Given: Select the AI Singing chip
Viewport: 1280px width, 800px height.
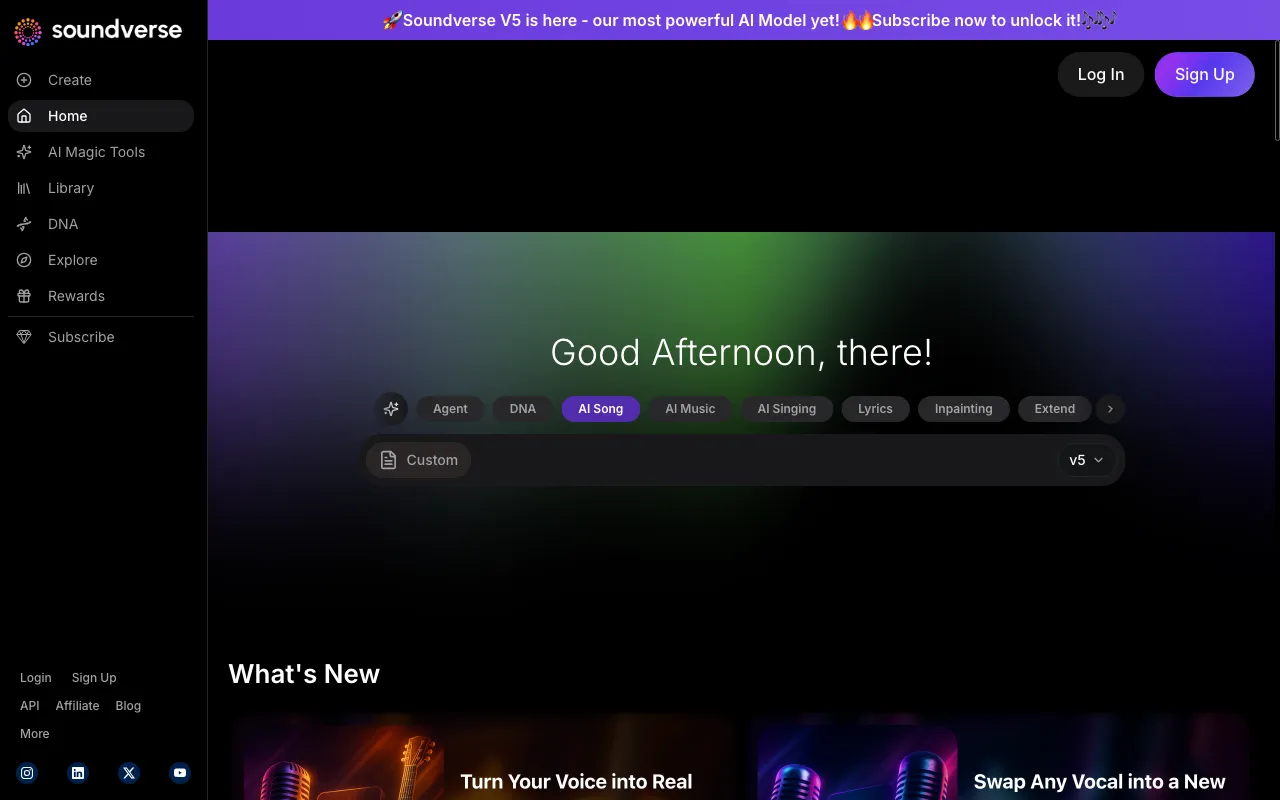Looking at the screenshot, I should pos(787,408).
